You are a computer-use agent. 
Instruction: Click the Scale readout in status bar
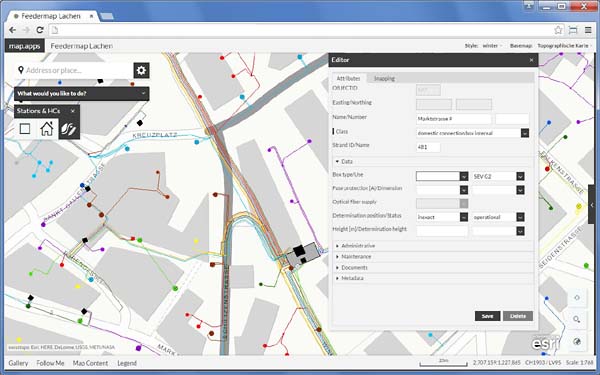[x=579, y=362]
